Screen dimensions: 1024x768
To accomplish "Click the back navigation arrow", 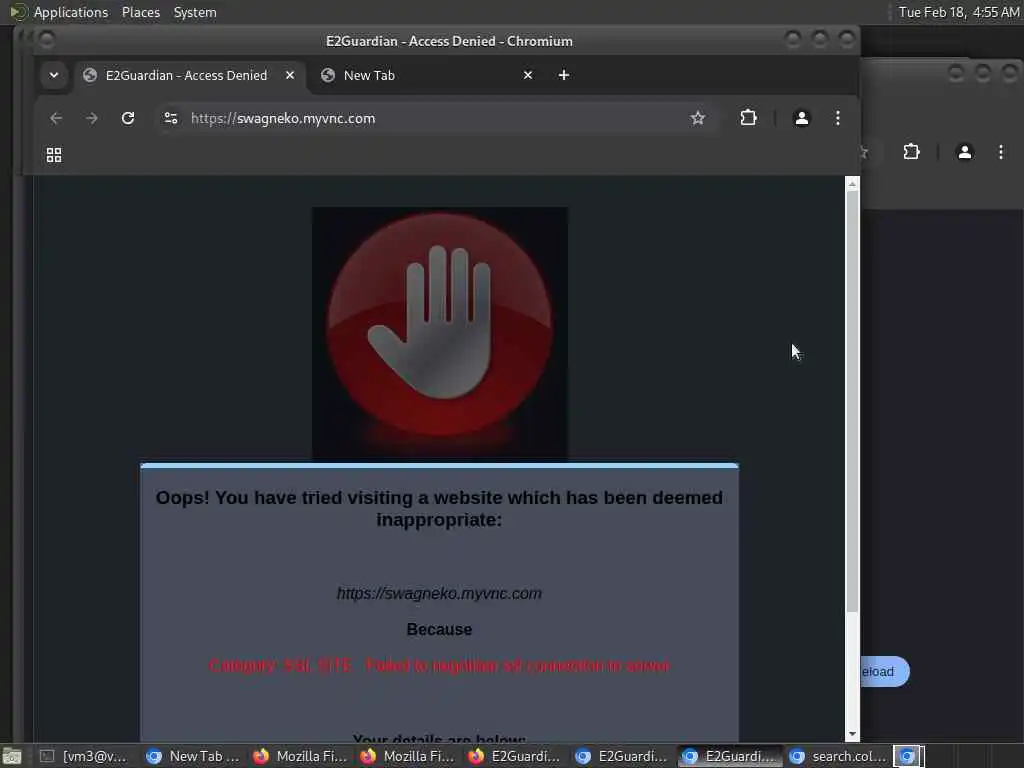I will pos(56,118).
